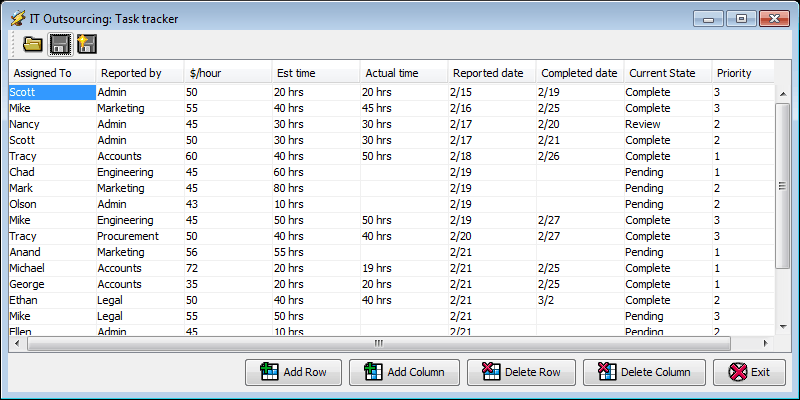The image size is (800, 400).
Task: Click the Reported by column header
Action: coord(140,73)
